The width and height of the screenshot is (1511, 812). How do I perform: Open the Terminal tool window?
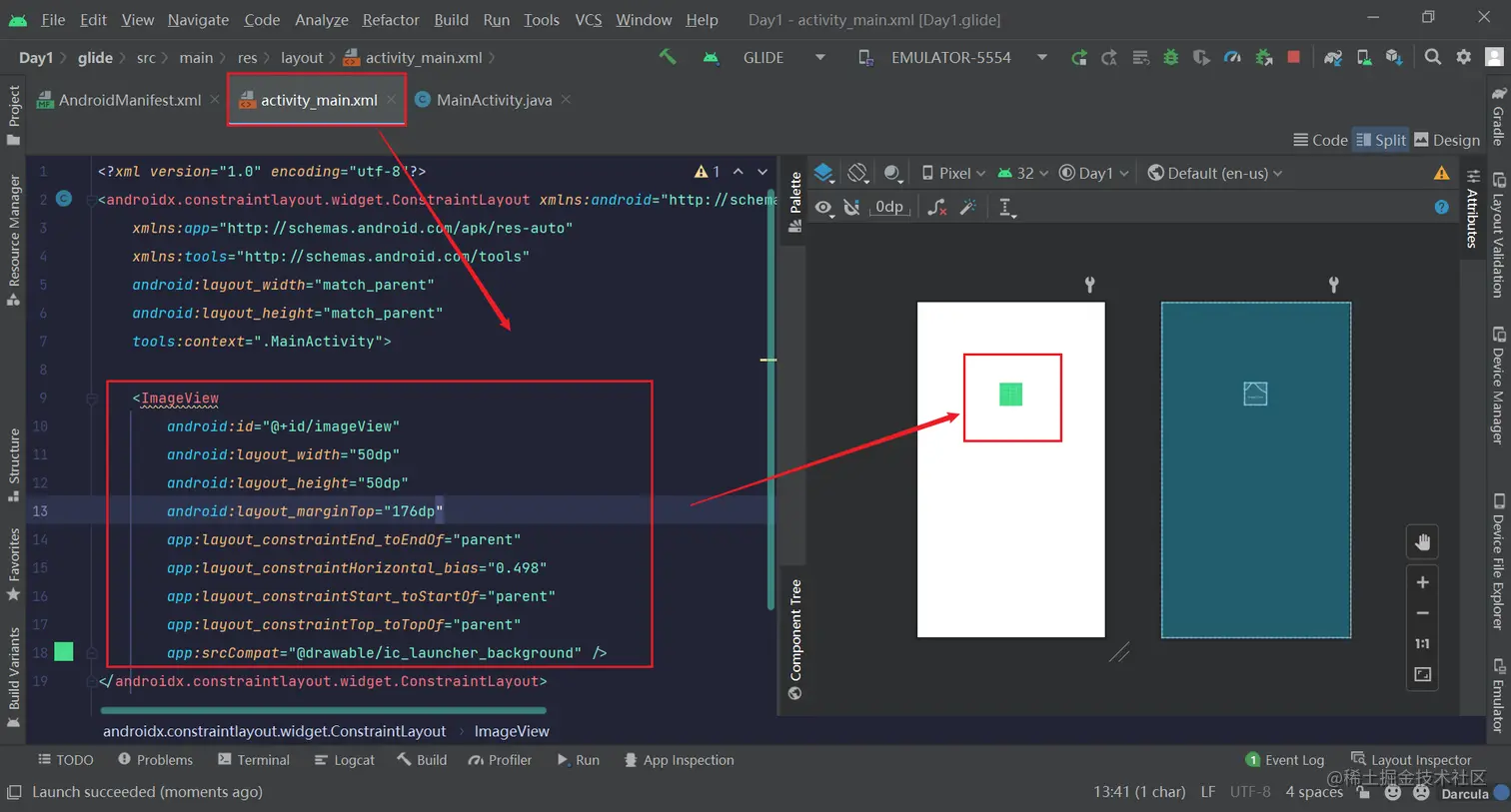tap(254, 760)
